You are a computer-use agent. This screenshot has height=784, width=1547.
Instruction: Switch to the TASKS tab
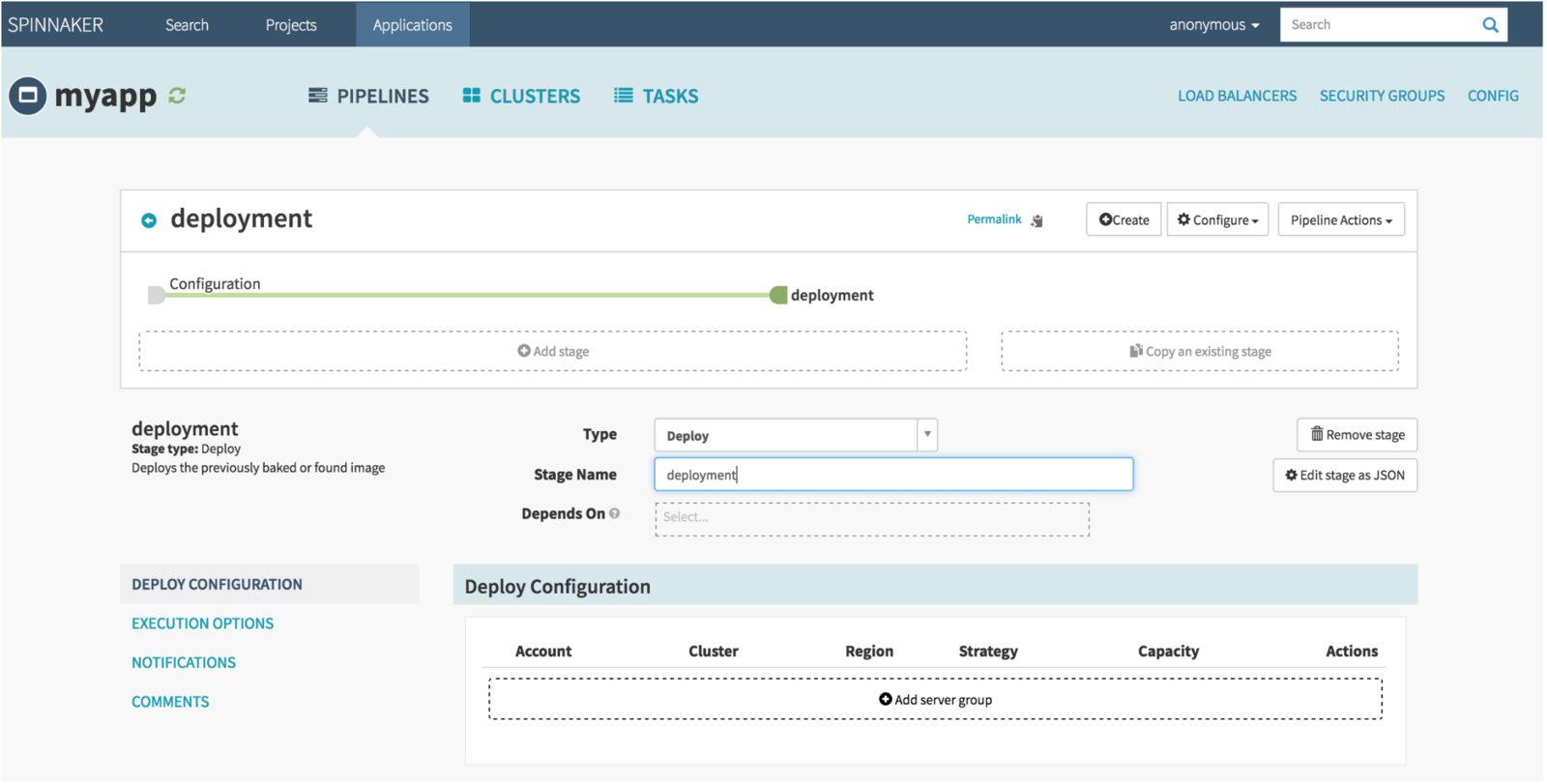click(656, 96)
